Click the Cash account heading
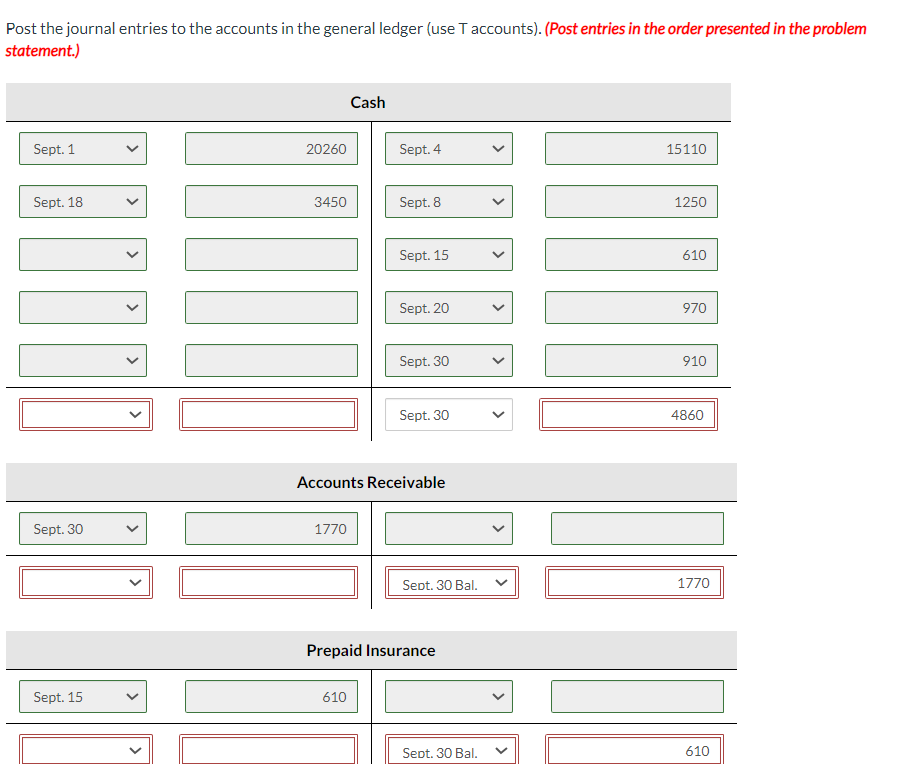This screenshot has width=902, height=764. tap(368, 102)
